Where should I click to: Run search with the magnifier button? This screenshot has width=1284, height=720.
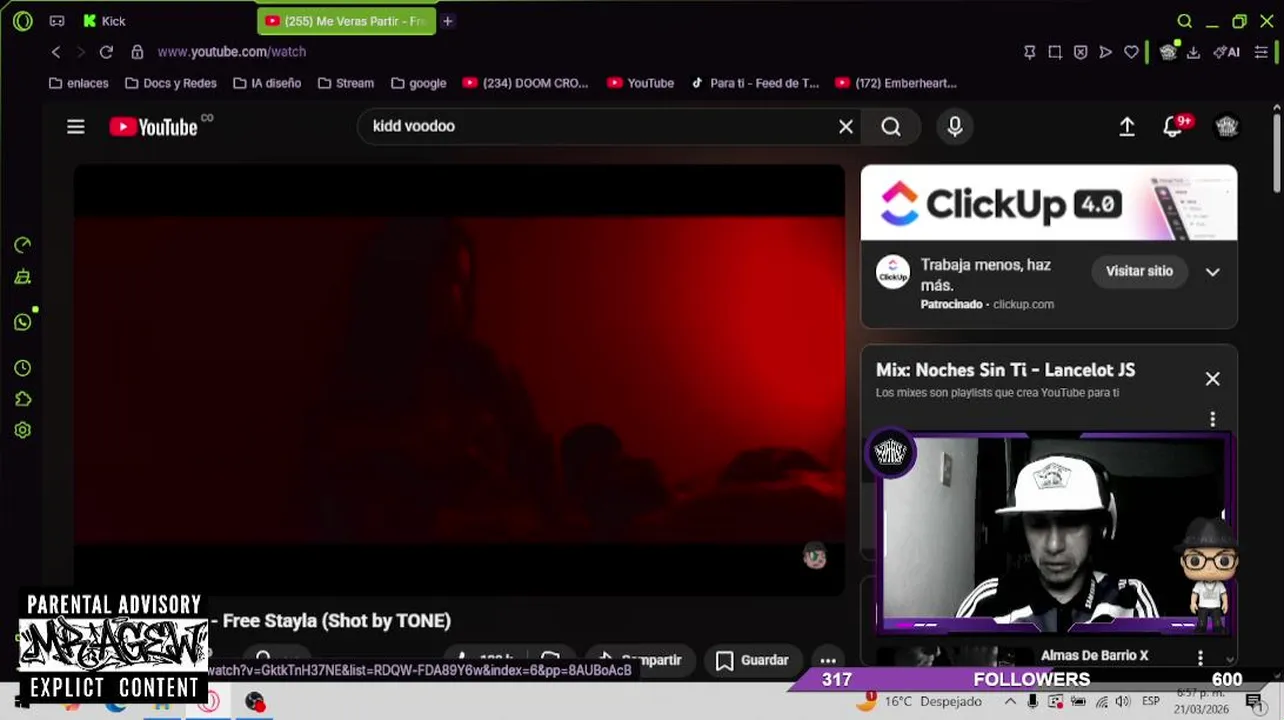click(x=891, y=126)
